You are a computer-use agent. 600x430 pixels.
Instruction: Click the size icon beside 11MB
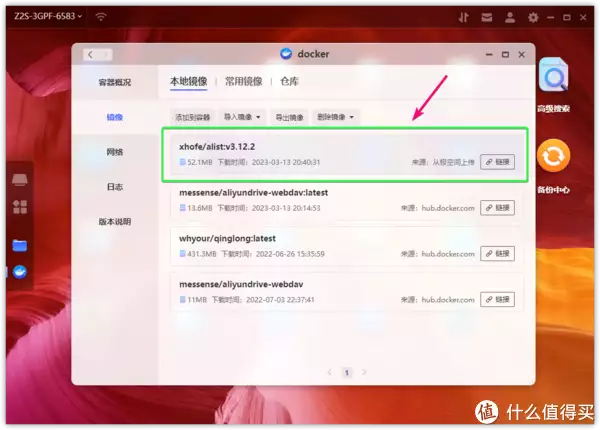pyautogui.click(x=183, y=300)
